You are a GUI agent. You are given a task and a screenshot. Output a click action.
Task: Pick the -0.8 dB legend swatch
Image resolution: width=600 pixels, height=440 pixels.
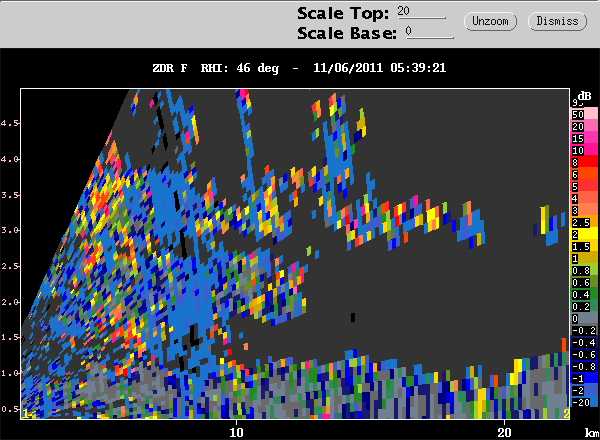click(584, 367)
